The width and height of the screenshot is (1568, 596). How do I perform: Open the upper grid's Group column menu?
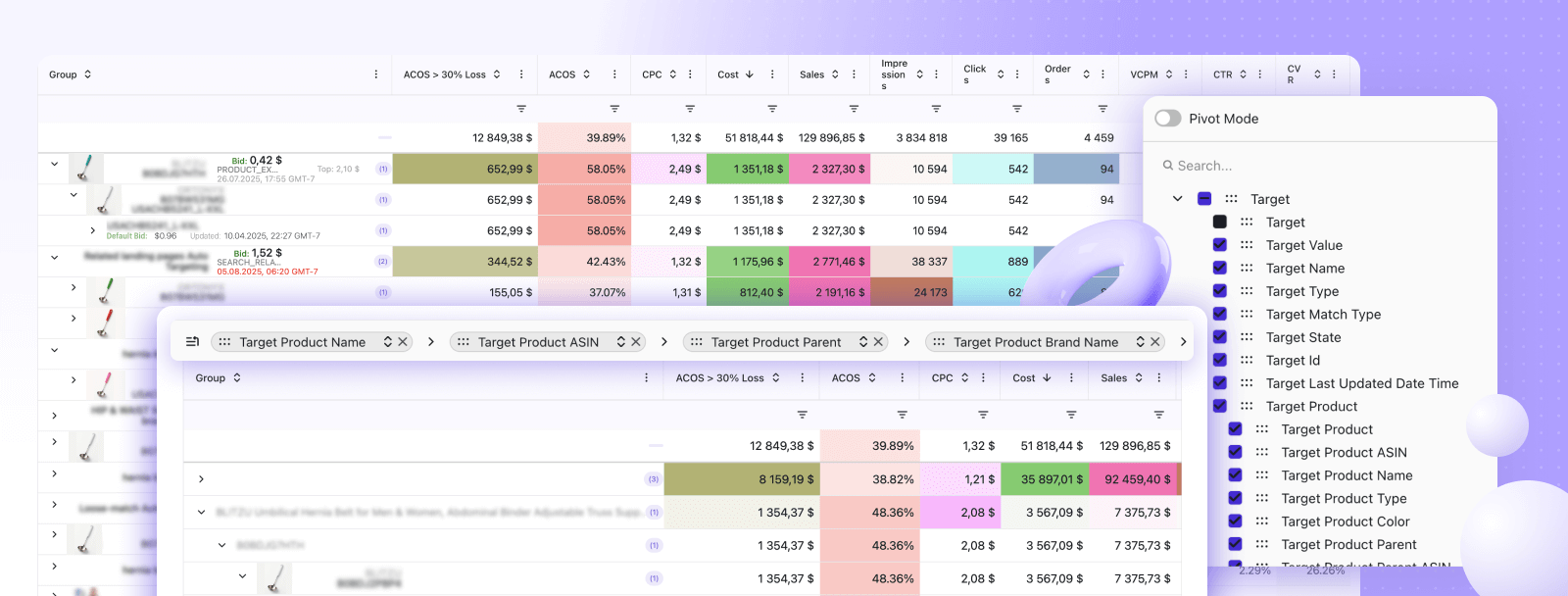376,74
